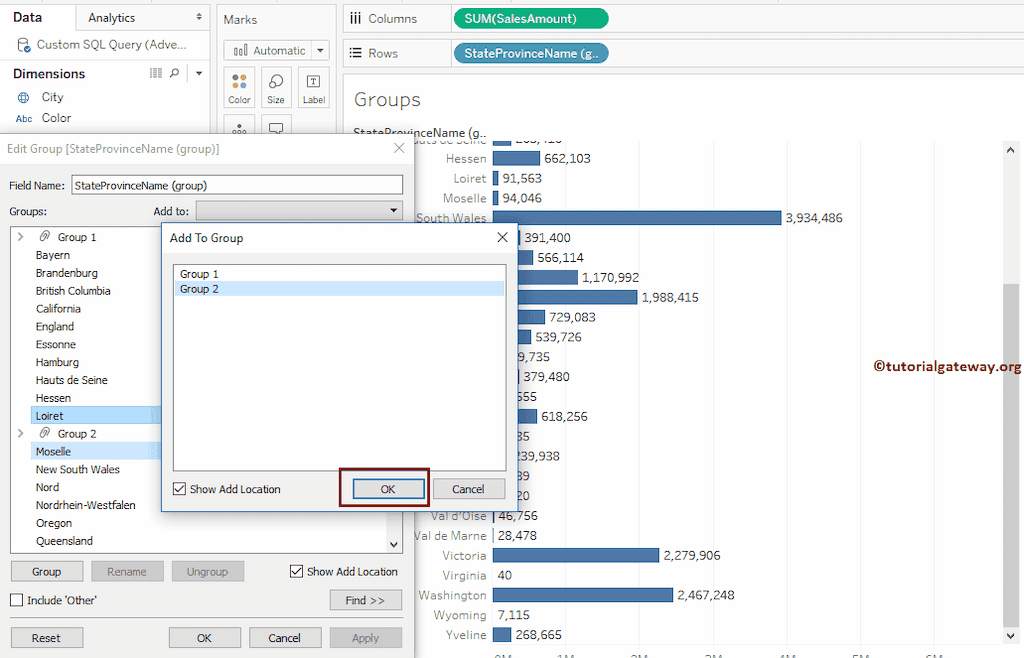Switch to the Analytics tab
Image resolution: width=1024 pixels, height=658 pixels.
pos(111,17)
